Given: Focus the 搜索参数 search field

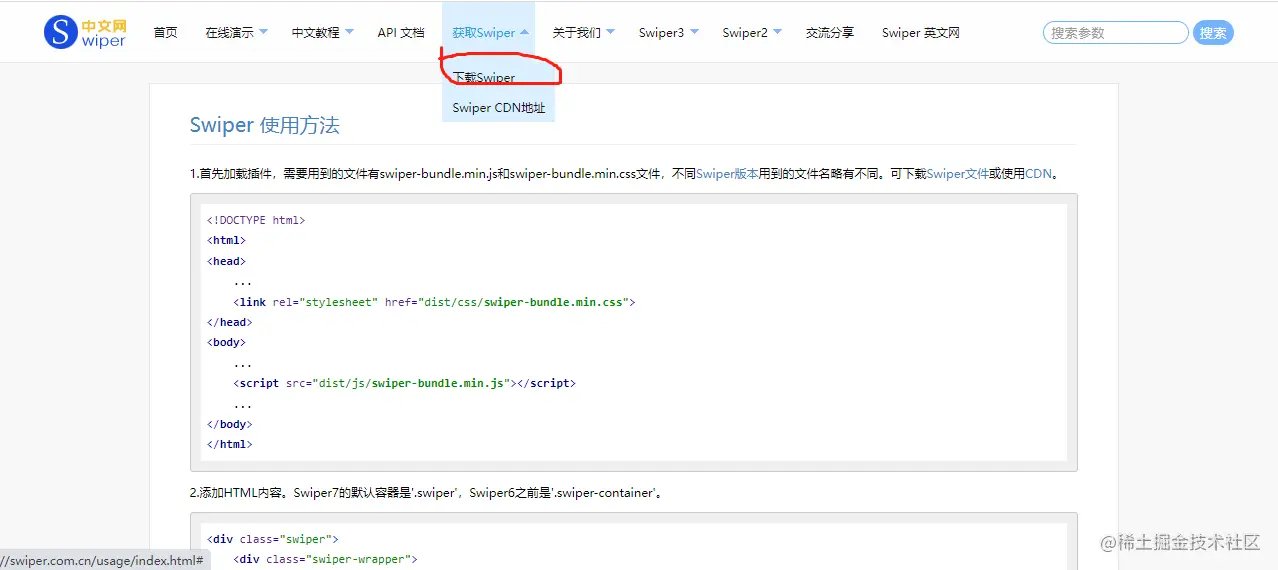Looking at the screenshot, I should coord(1115,33).
